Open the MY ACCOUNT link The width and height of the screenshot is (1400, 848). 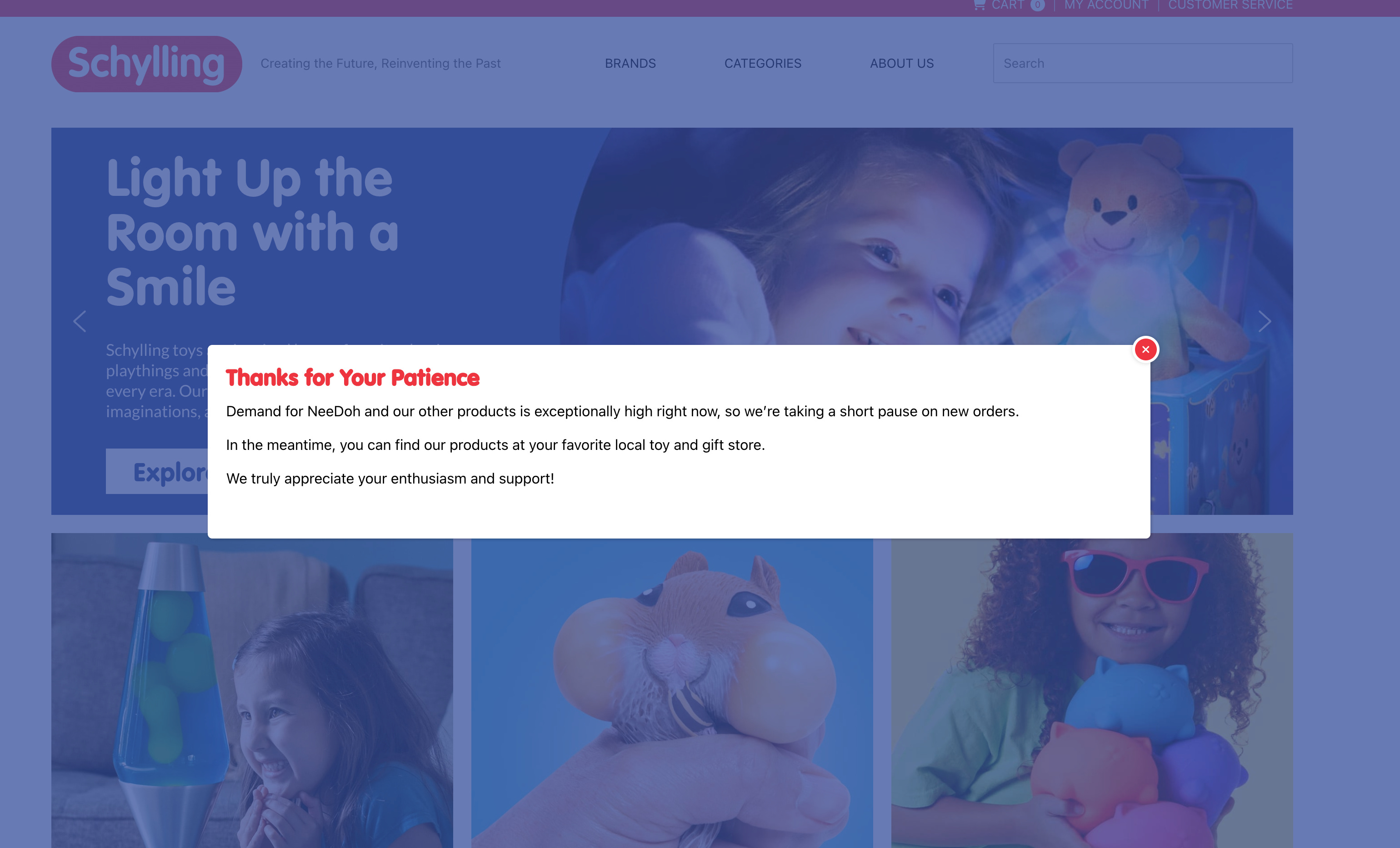1106,5
